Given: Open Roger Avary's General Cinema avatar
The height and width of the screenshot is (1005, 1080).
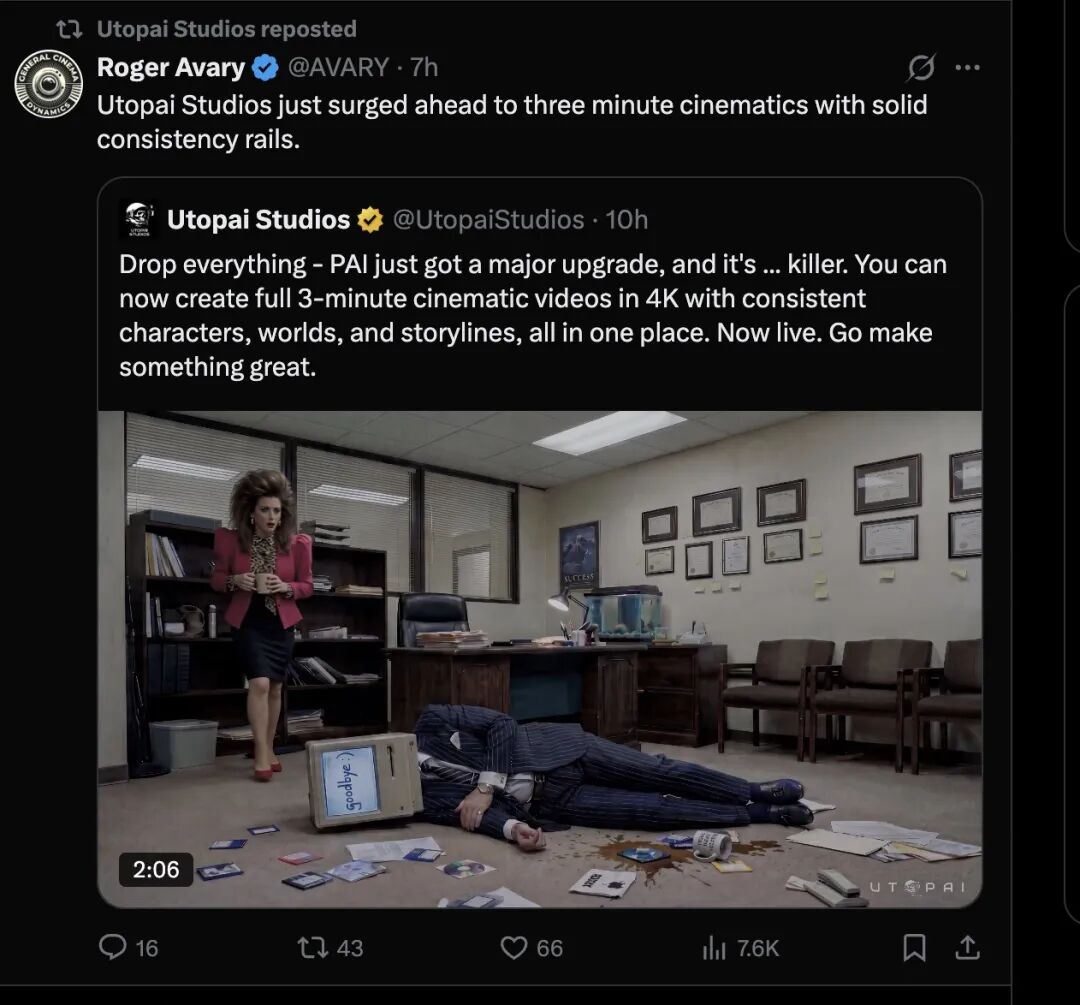Looking at the screenshot, I should point(48,83).
